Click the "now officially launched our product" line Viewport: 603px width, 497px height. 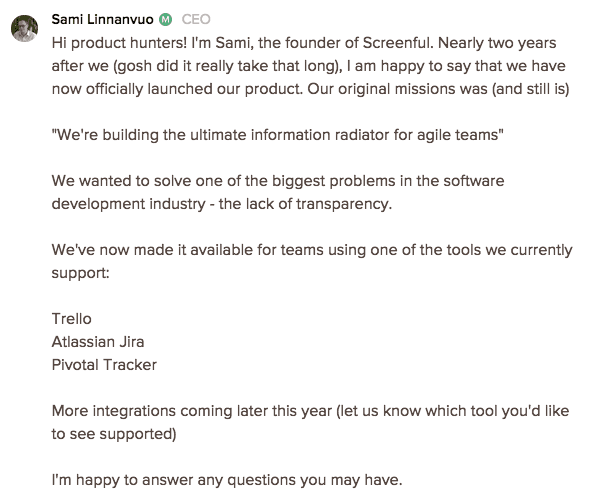pos(310,89)
